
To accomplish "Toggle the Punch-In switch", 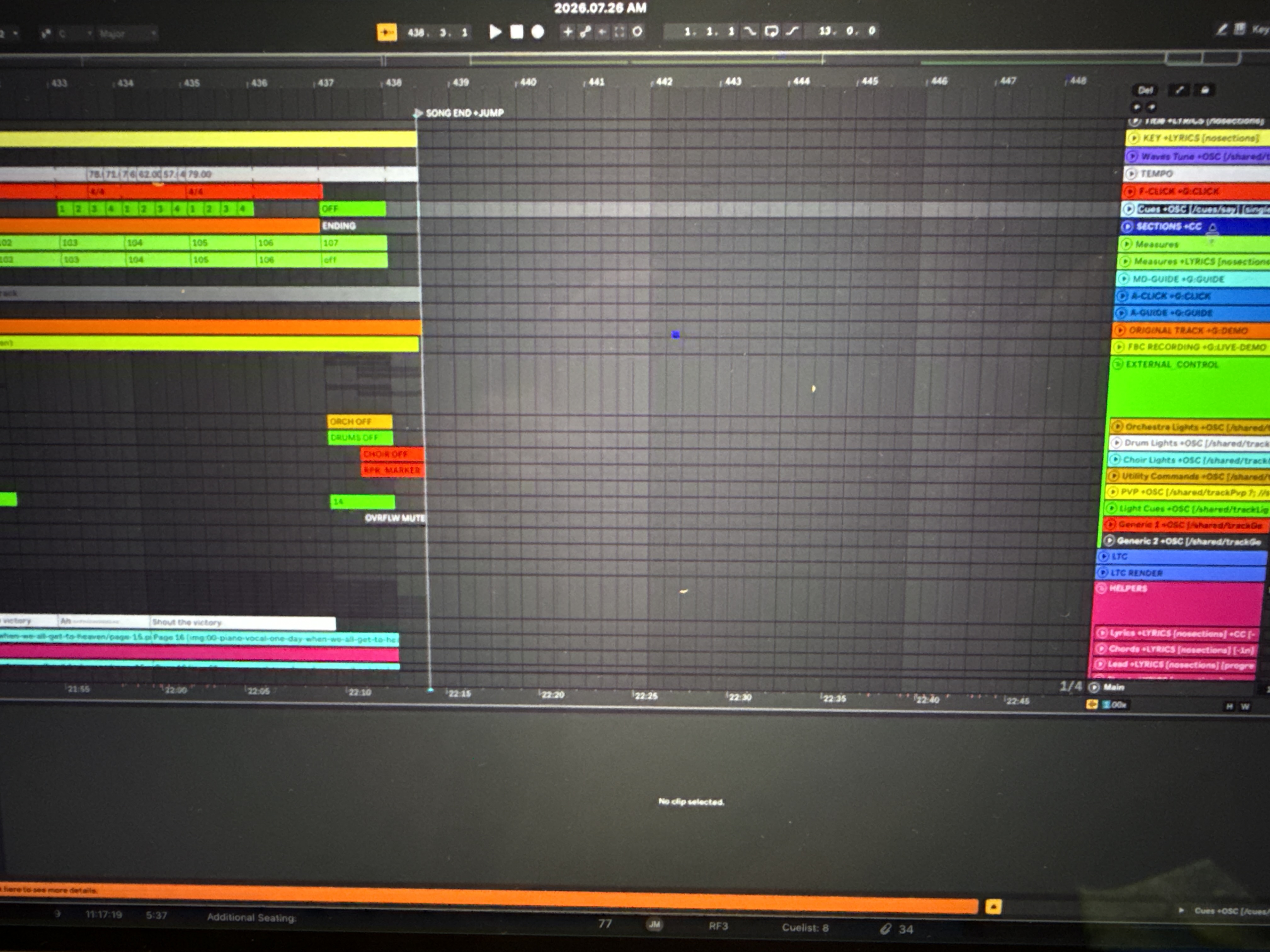I will (750, 31).
